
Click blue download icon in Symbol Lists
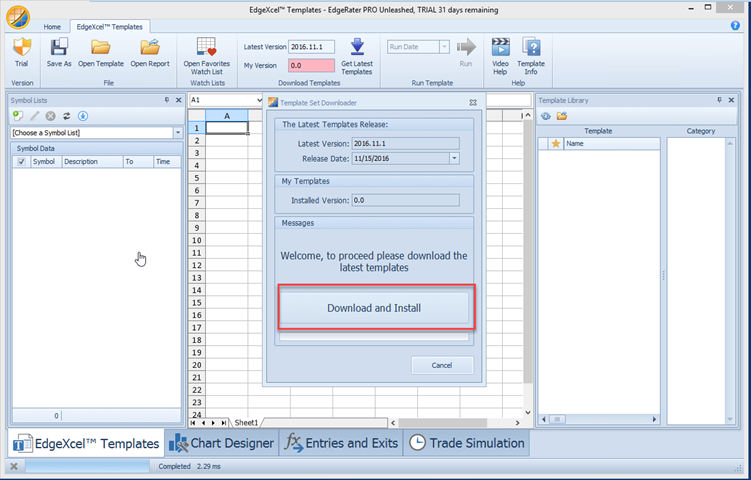point(83,116)
